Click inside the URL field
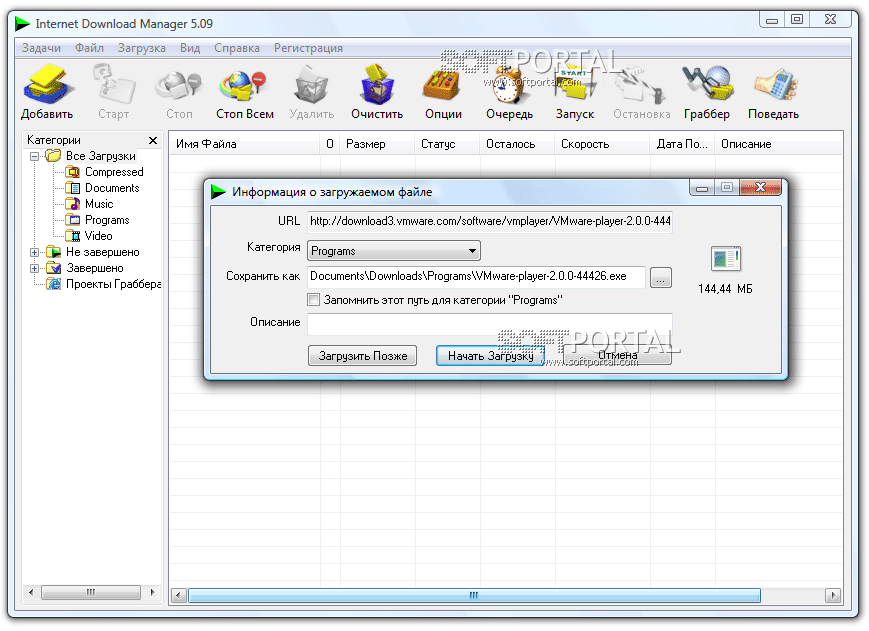 point(490,222)
